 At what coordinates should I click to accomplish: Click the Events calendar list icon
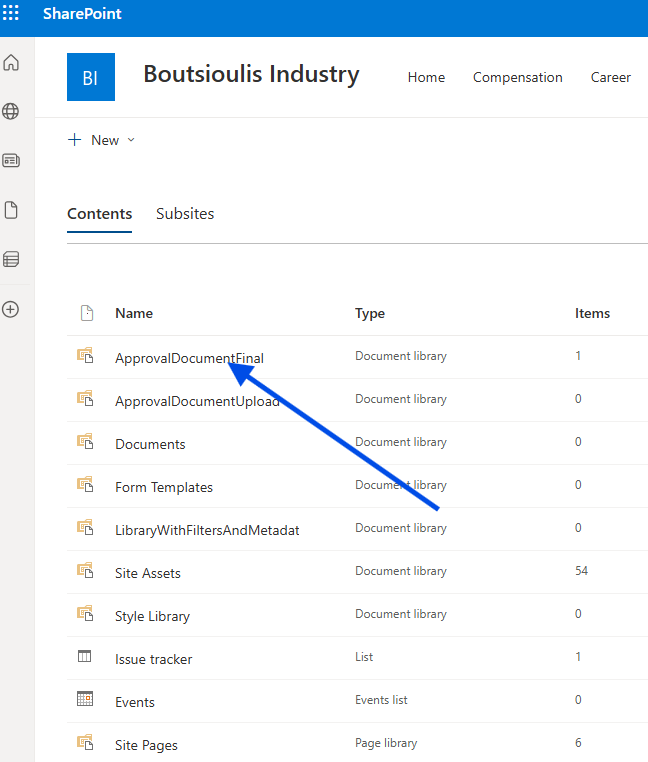[x=85, y=700]
